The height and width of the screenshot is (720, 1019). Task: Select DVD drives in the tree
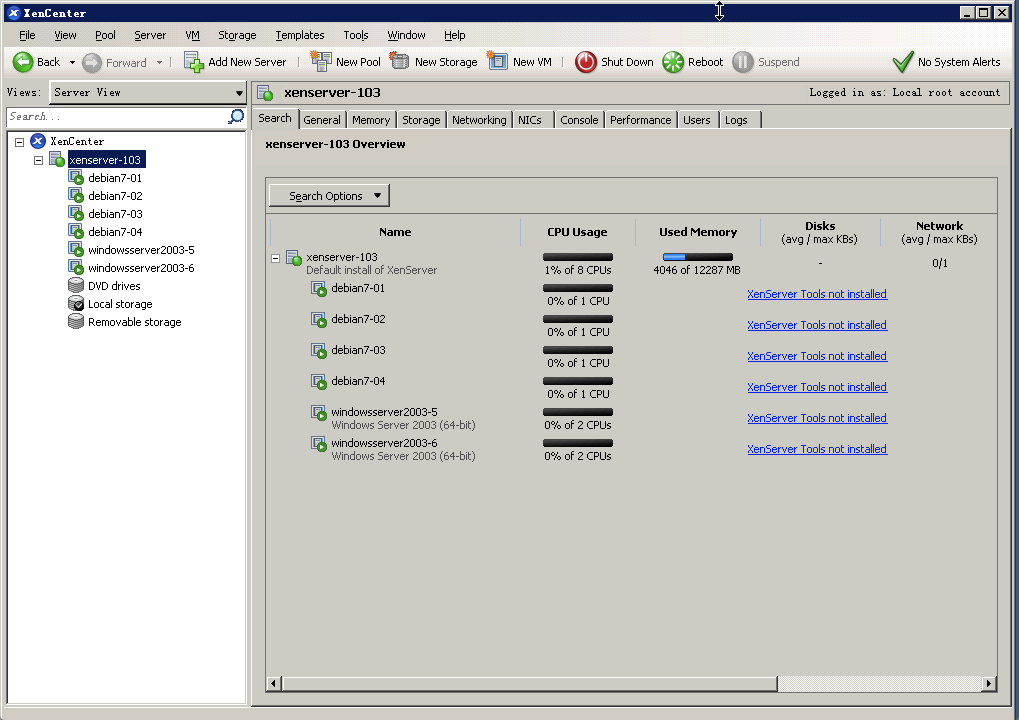[x=114, y=286]
